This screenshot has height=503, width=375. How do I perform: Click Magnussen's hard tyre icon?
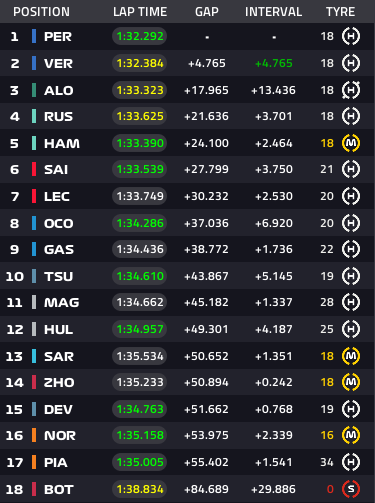click(351, 302)
